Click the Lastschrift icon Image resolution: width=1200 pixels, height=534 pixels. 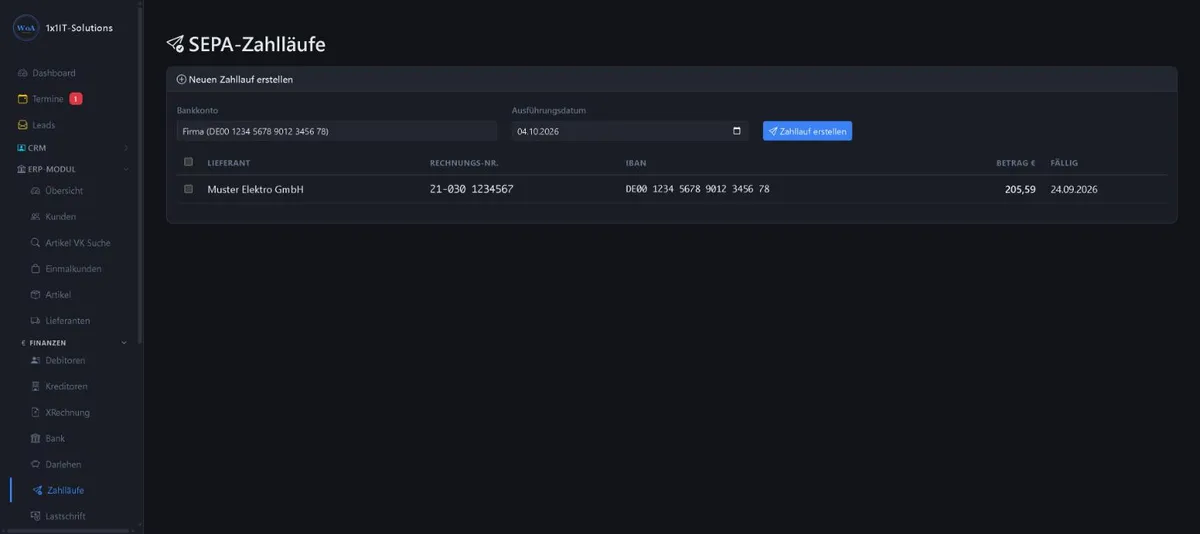click(x=36, y=516)
